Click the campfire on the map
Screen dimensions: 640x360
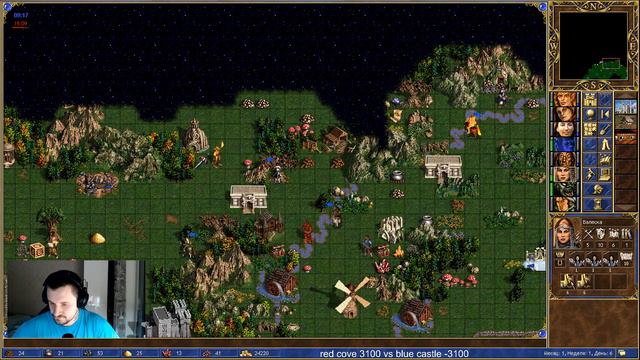click(398, 252)
